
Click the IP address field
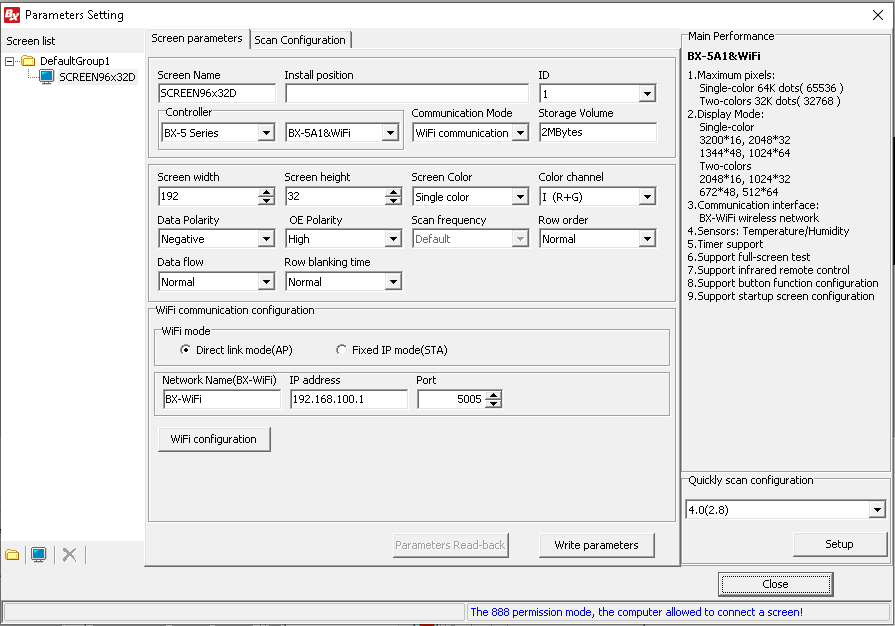[x=349, y=399]
